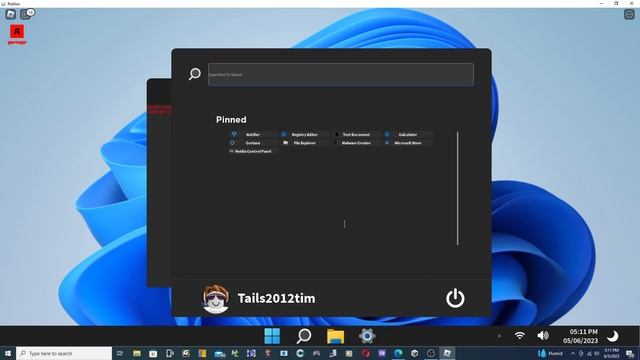
Task: Click the Tails2012tim username label
Action: 276,298
